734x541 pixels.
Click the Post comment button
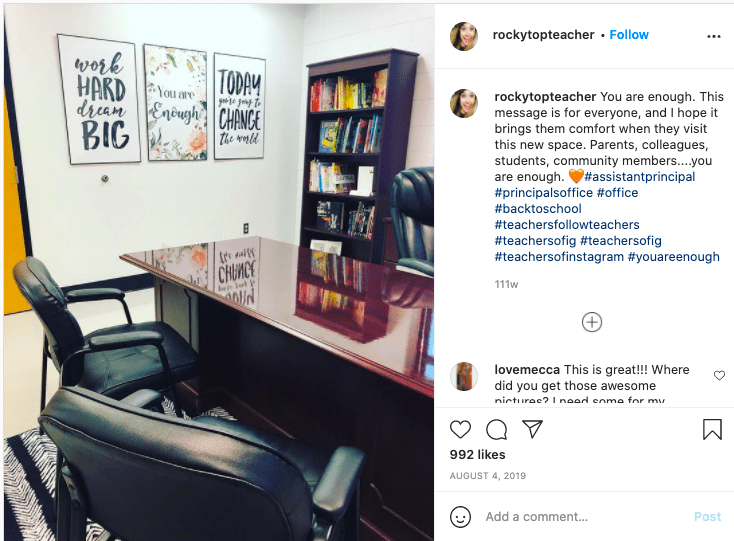coord(707,517)
